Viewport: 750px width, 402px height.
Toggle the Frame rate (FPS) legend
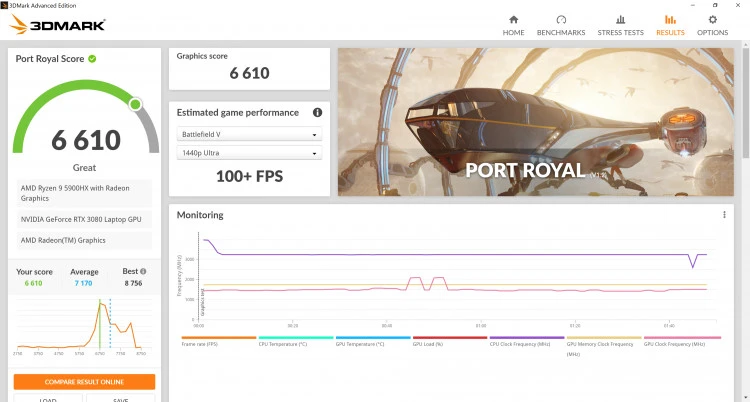coord(219,341)
